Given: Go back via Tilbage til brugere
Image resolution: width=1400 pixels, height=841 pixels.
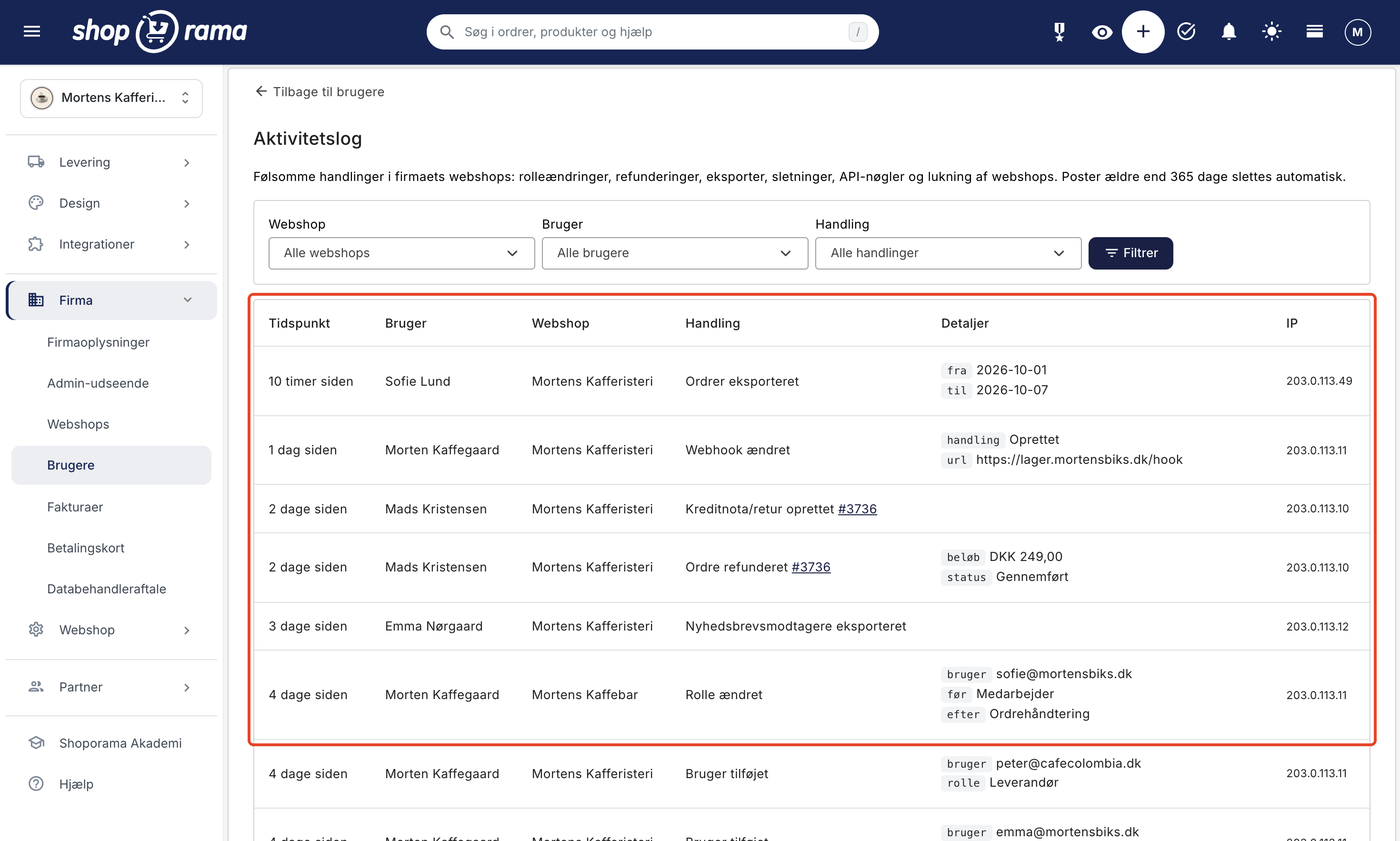Looking at the screenshot, I should 319,91.
